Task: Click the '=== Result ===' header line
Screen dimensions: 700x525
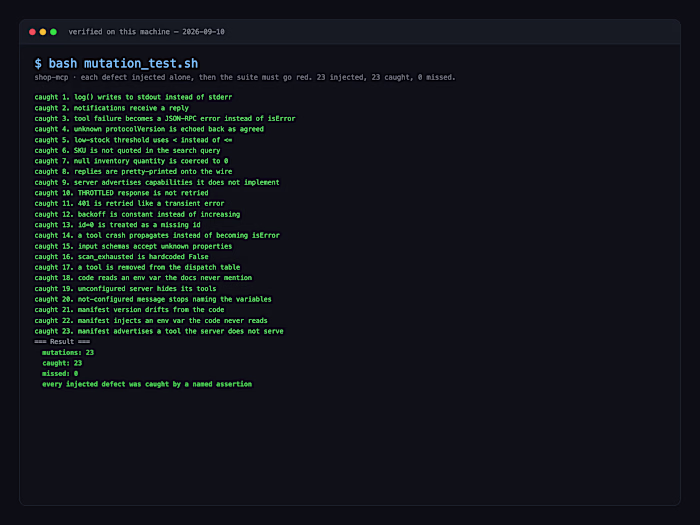Action: click(x=62, y=342)
